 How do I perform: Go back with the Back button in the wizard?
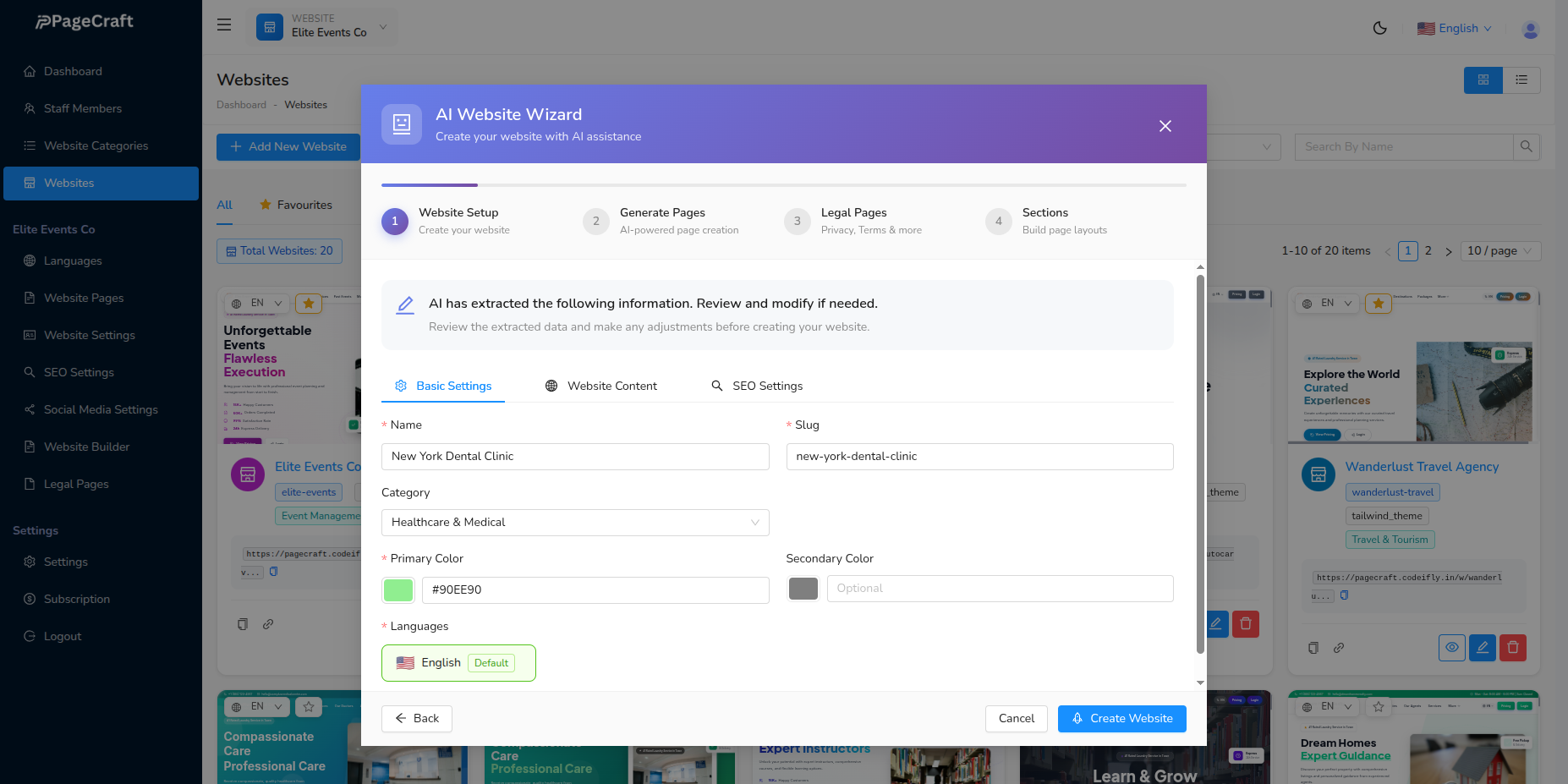click(x=416, y=718)
